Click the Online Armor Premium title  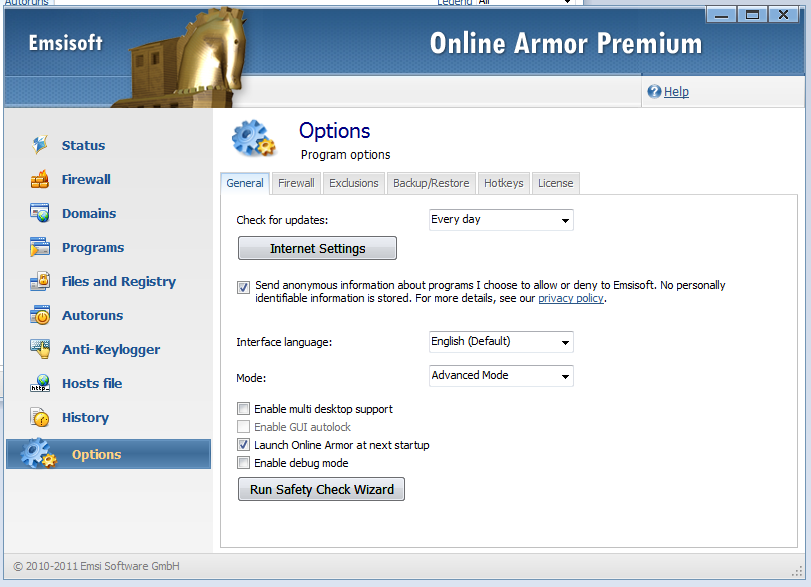click(x=566, y=43)
